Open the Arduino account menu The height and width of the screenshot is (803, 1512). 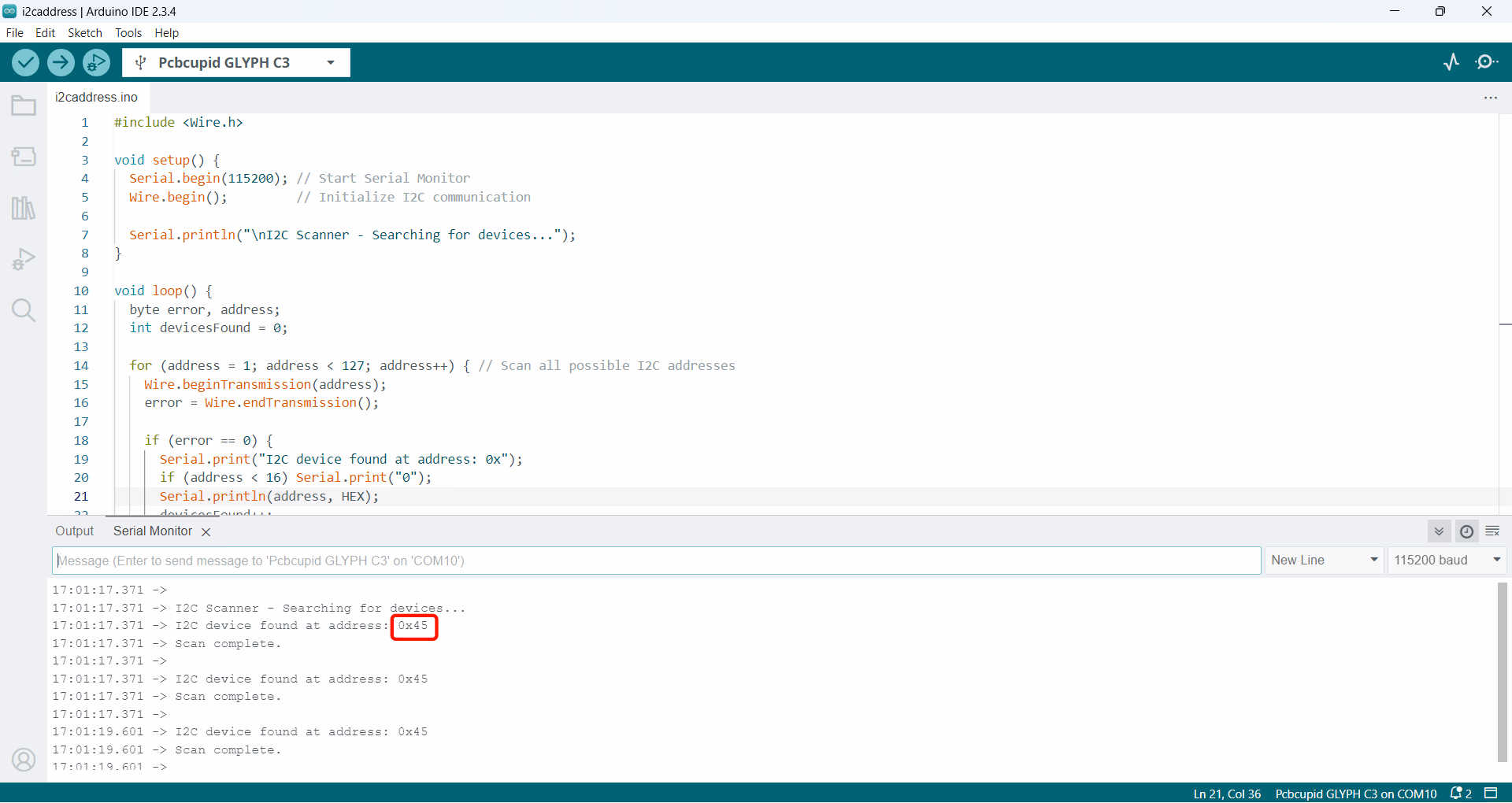23,759
